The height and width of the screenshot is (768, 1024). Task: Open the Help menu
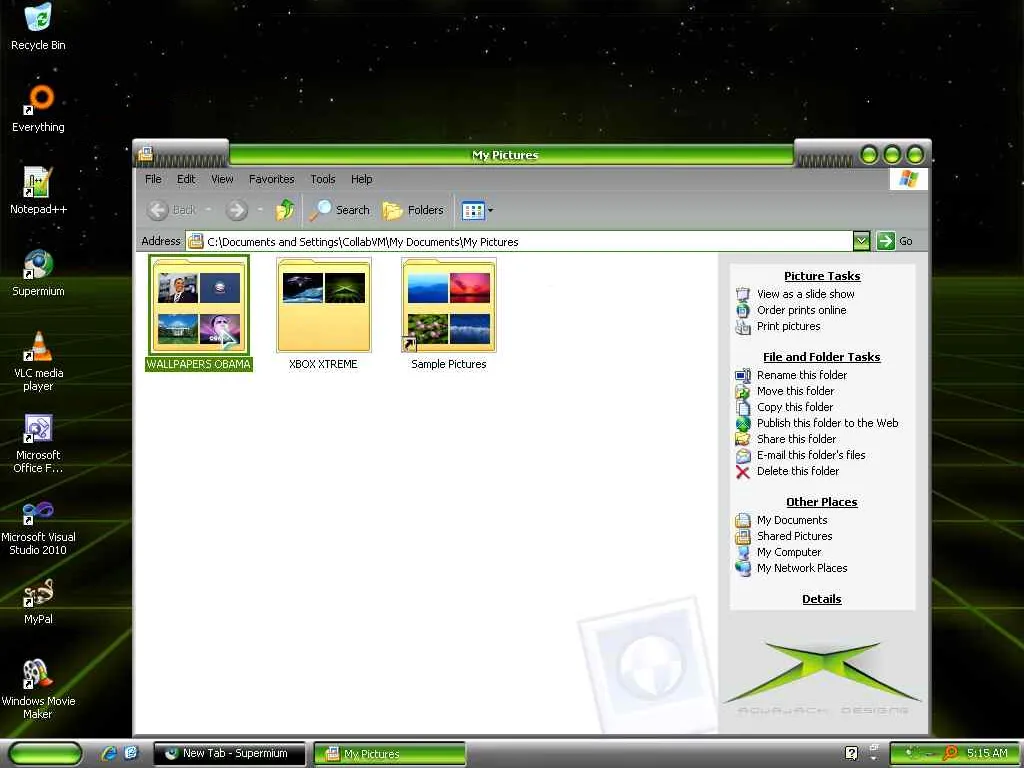tap(361, 179)
